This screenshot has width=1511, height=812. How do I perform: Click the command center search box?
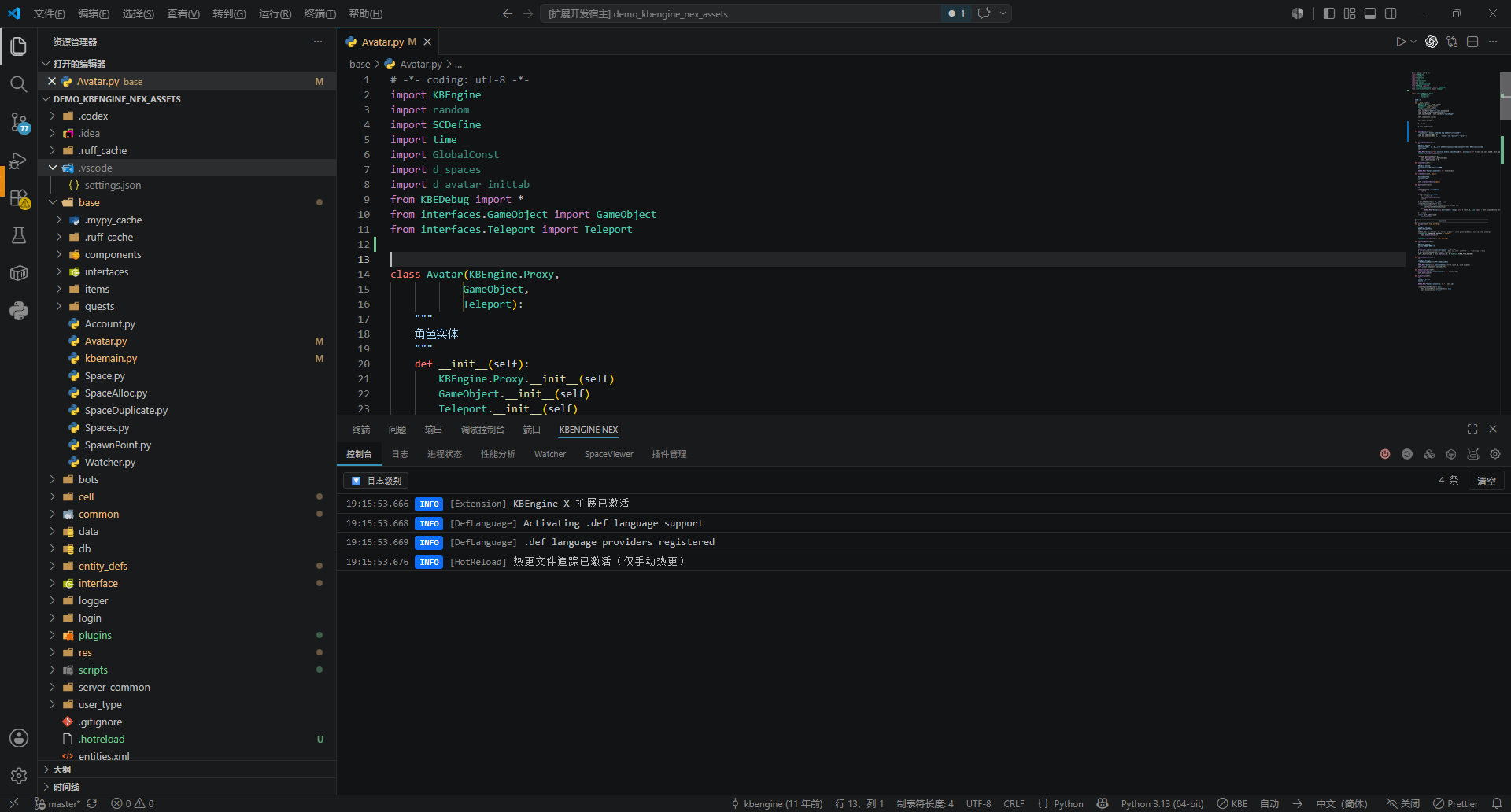(x=740, y=13)
